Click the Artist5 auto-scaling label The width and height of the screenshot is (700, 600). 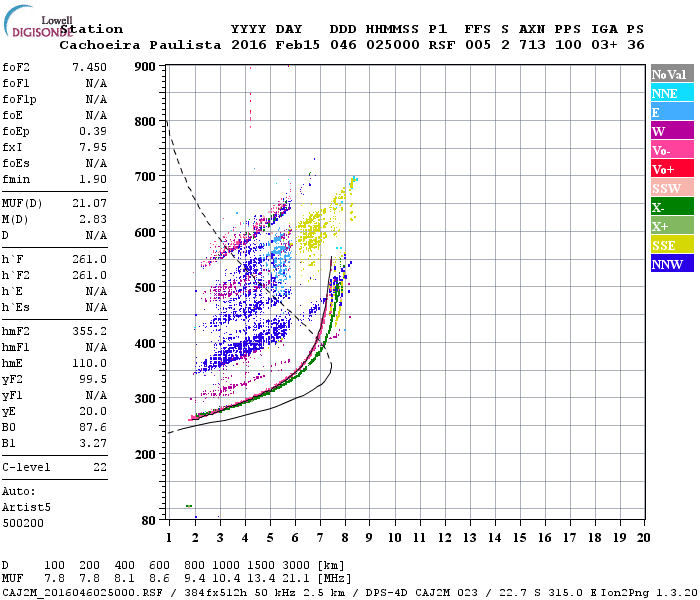point(26,507)
